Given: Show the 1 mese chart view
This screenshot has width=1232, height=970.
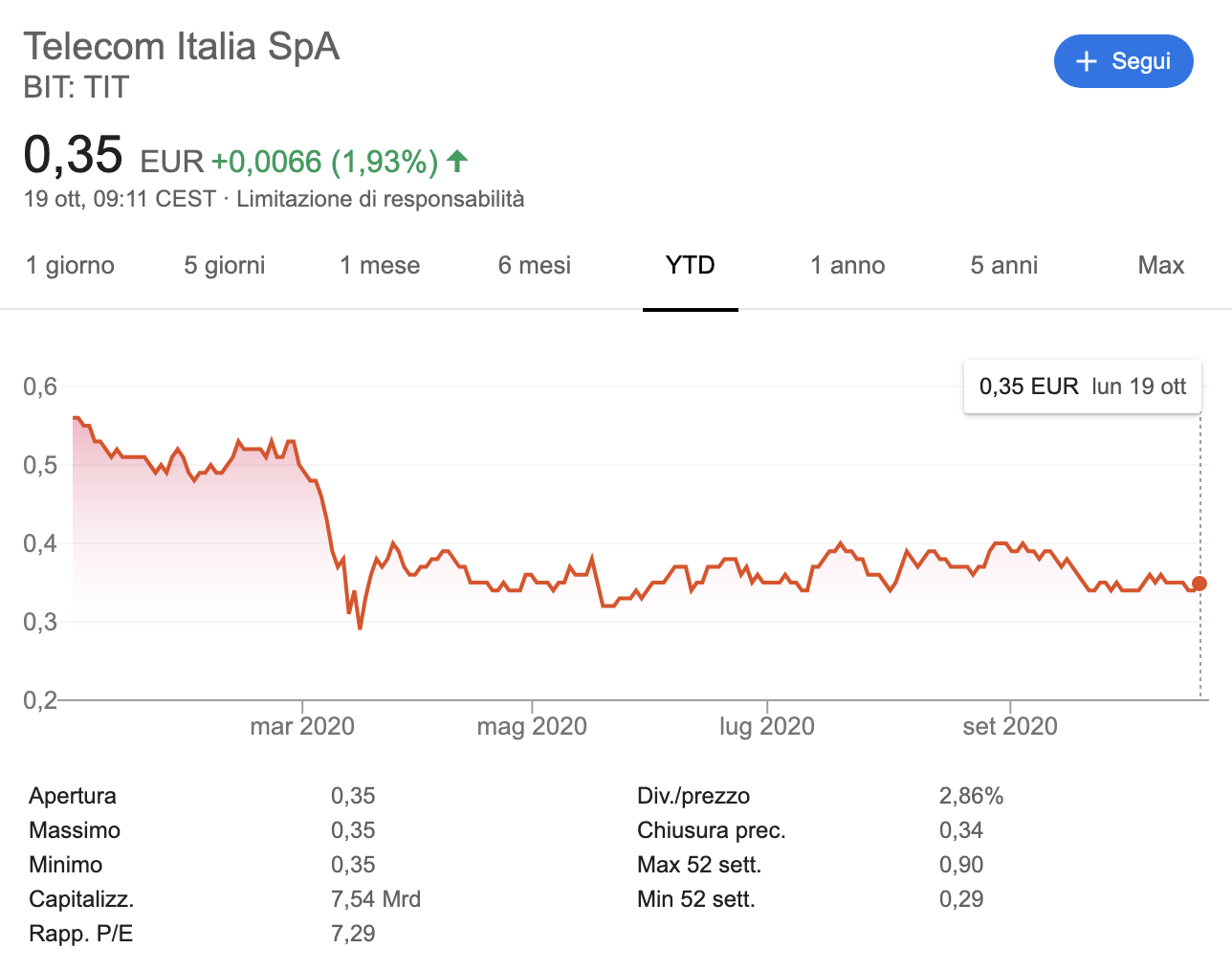Looking at the screenshot, I should pyautogui.click(x=380, y=265).
